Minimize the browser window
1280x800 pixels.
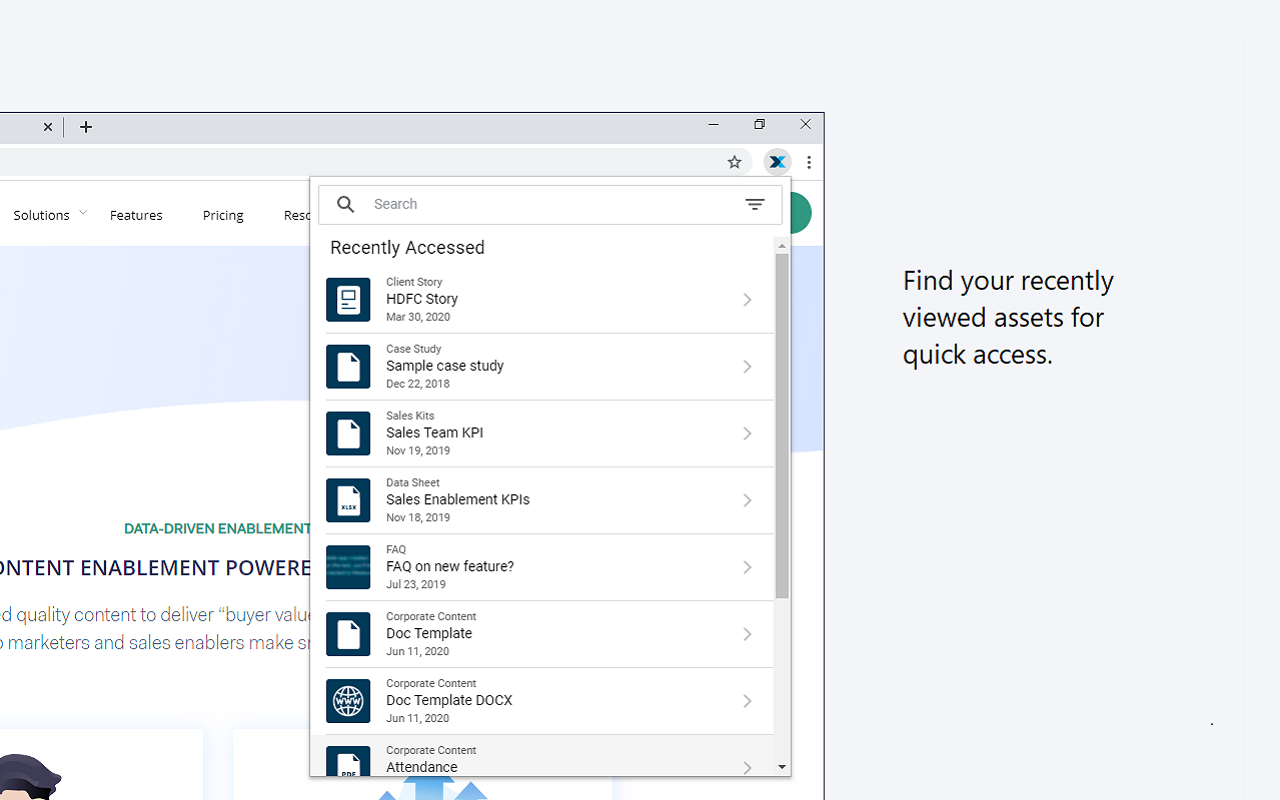pos(713,125)
